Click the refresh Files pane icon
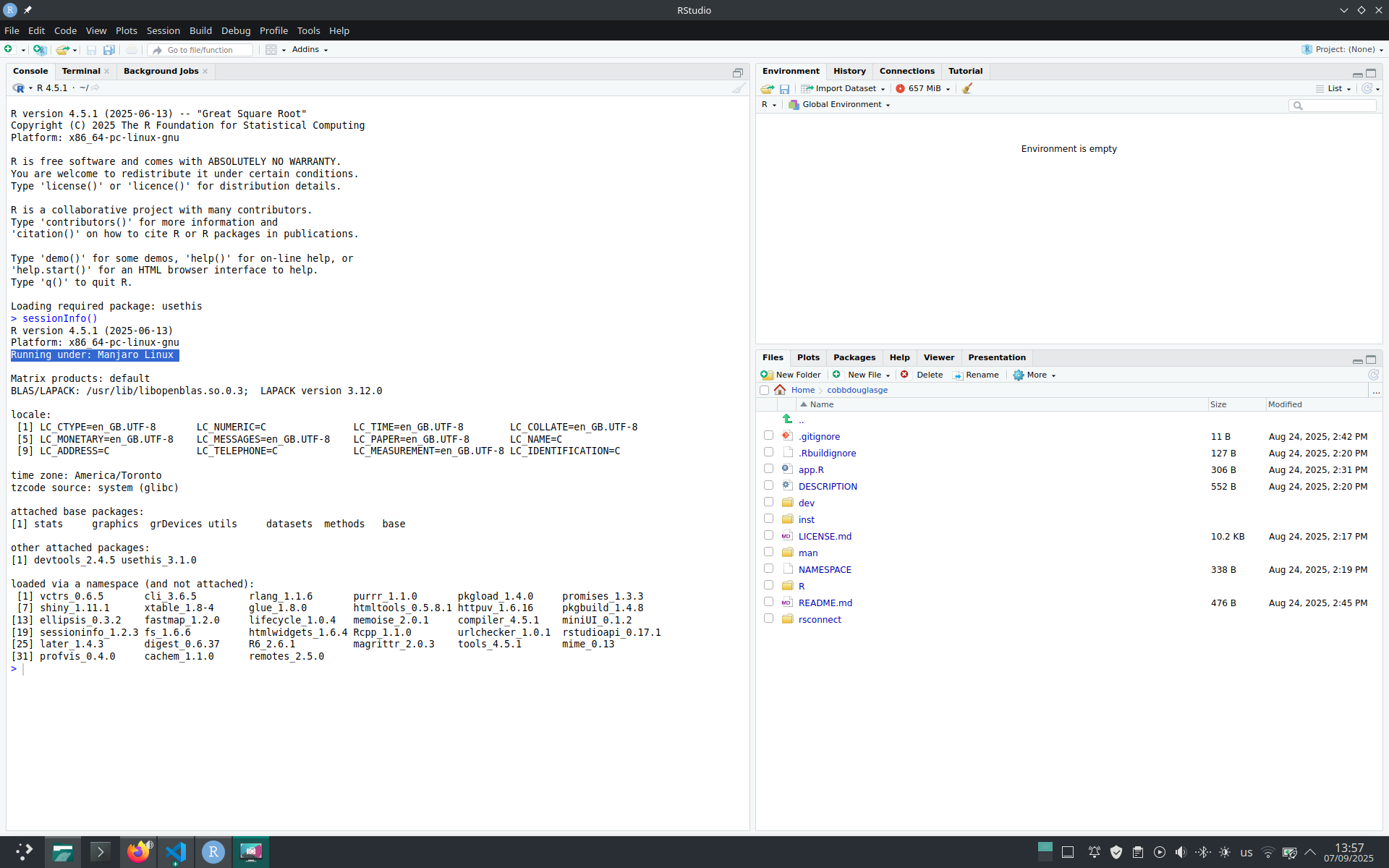 [1373, 375]
